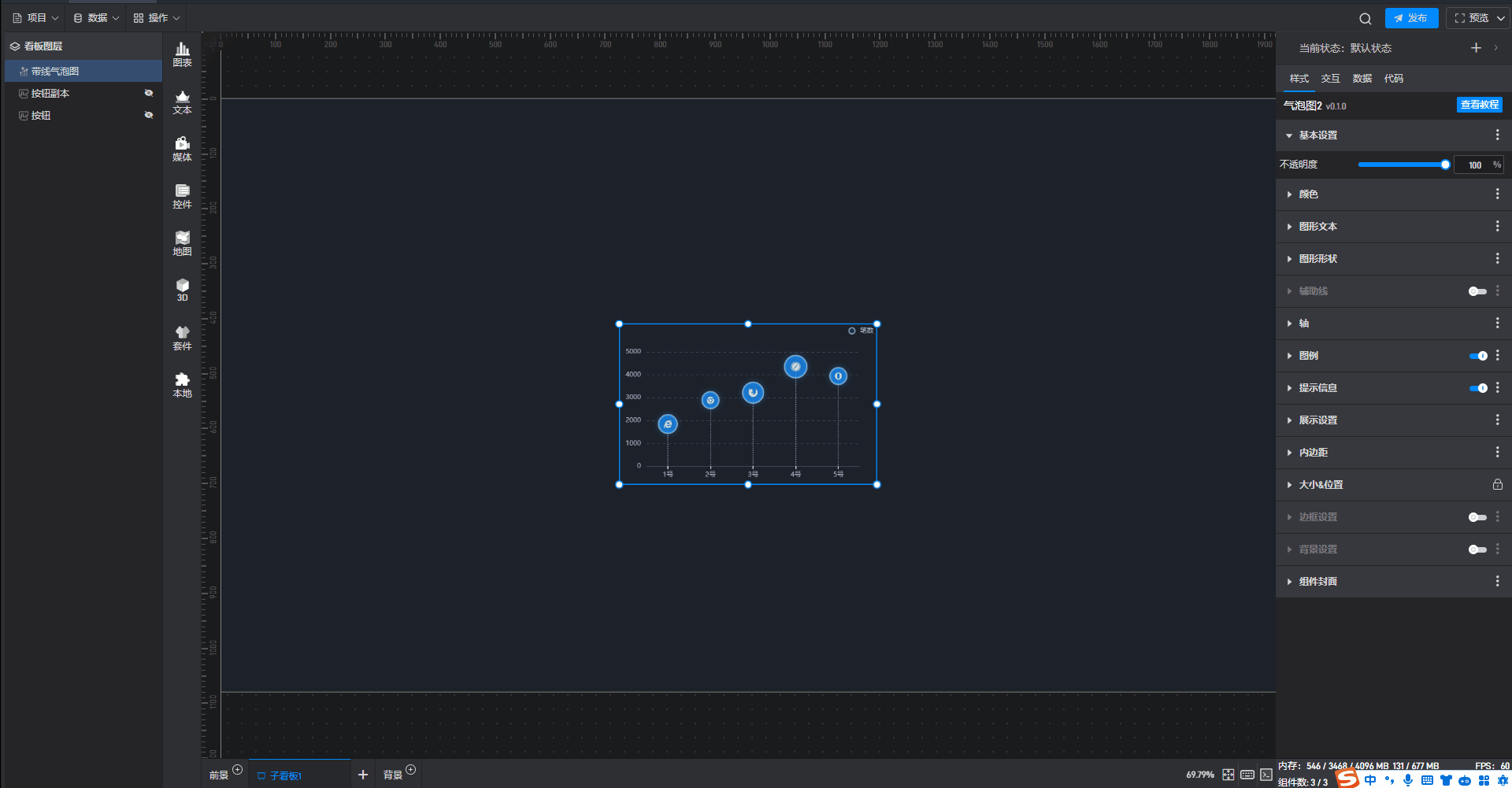
Task: Open the 项目 project dropdown menu
Action: 35,18
